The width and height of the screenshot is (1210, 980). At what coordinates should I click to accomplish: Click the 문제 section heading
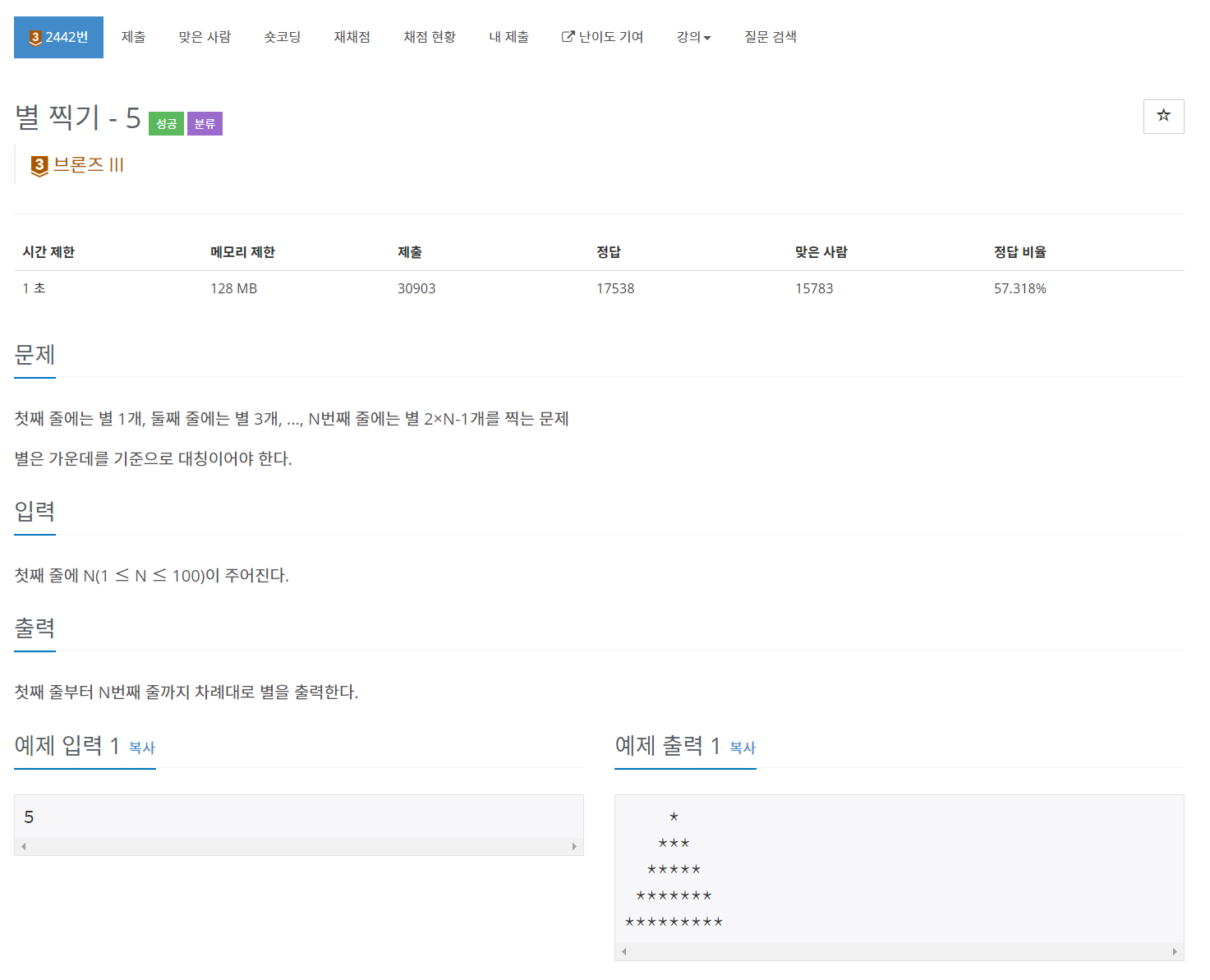tap(35, 355)
